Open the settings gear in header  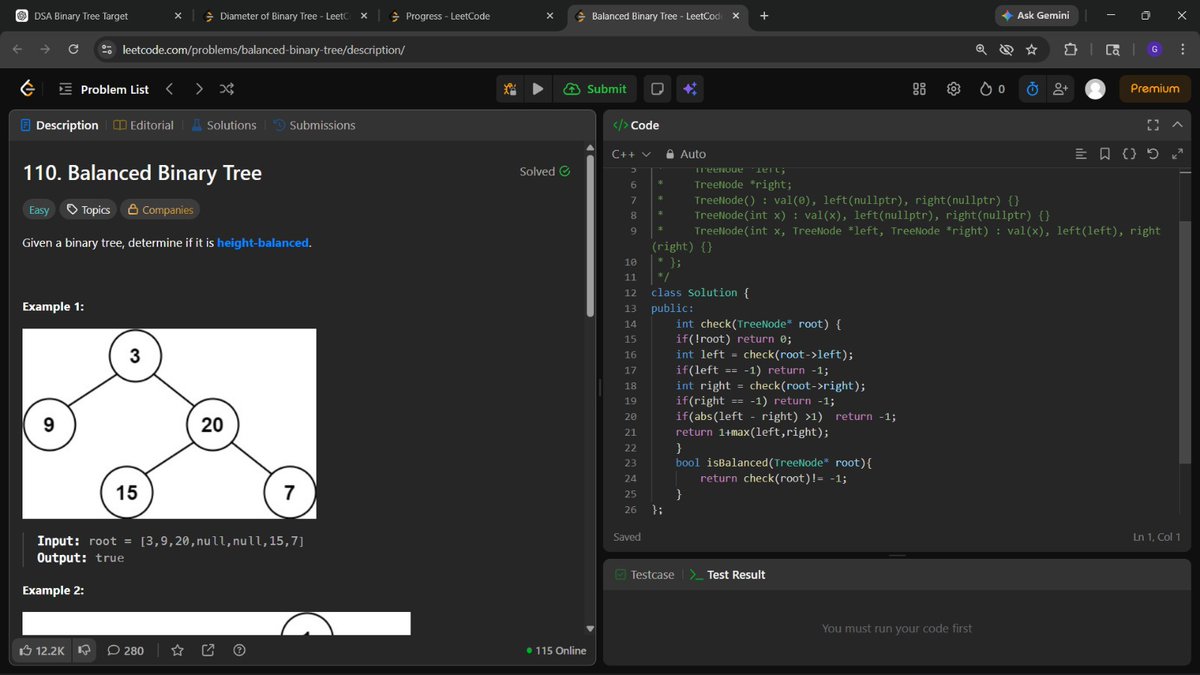point(954,89)
